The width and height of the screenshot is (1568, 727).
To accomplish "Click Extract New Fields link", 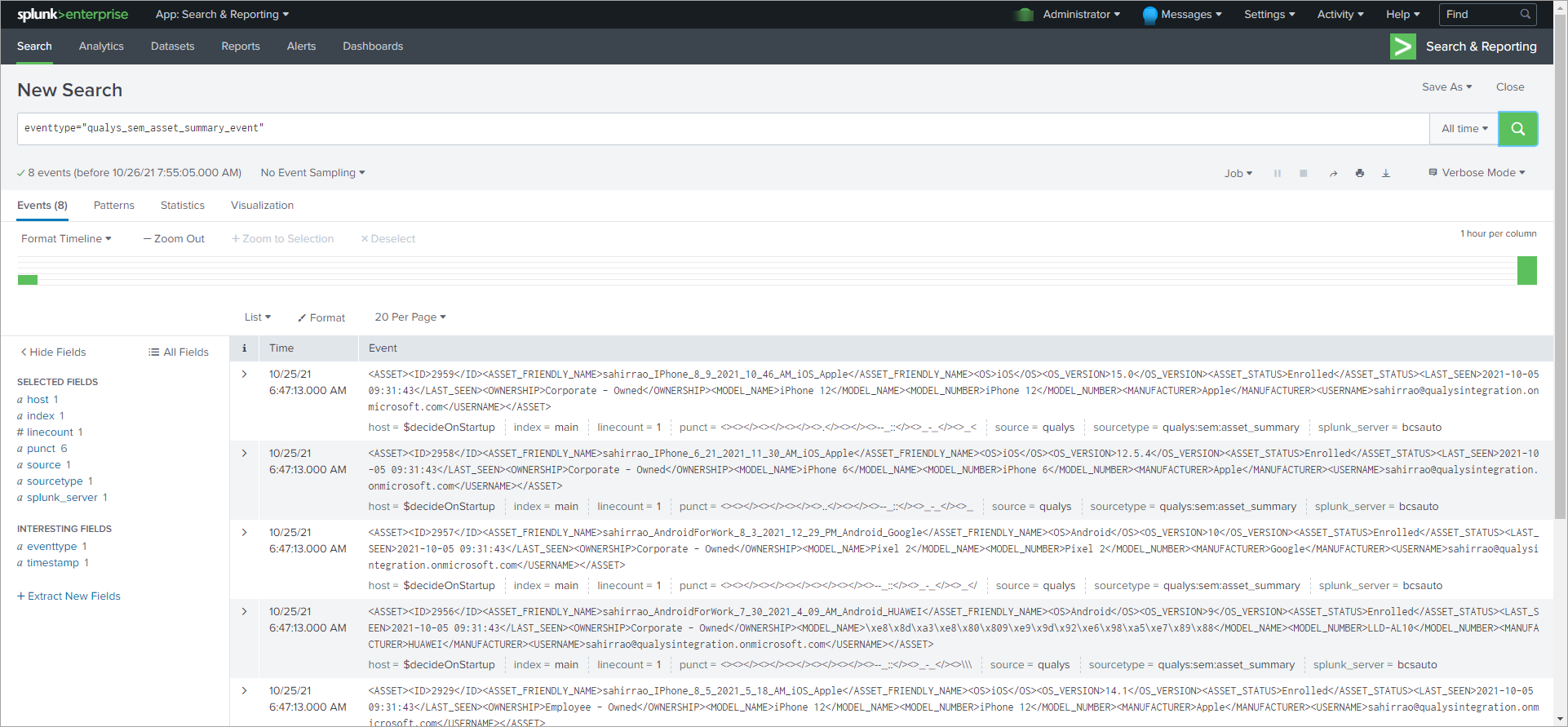I will click(69, 596).
